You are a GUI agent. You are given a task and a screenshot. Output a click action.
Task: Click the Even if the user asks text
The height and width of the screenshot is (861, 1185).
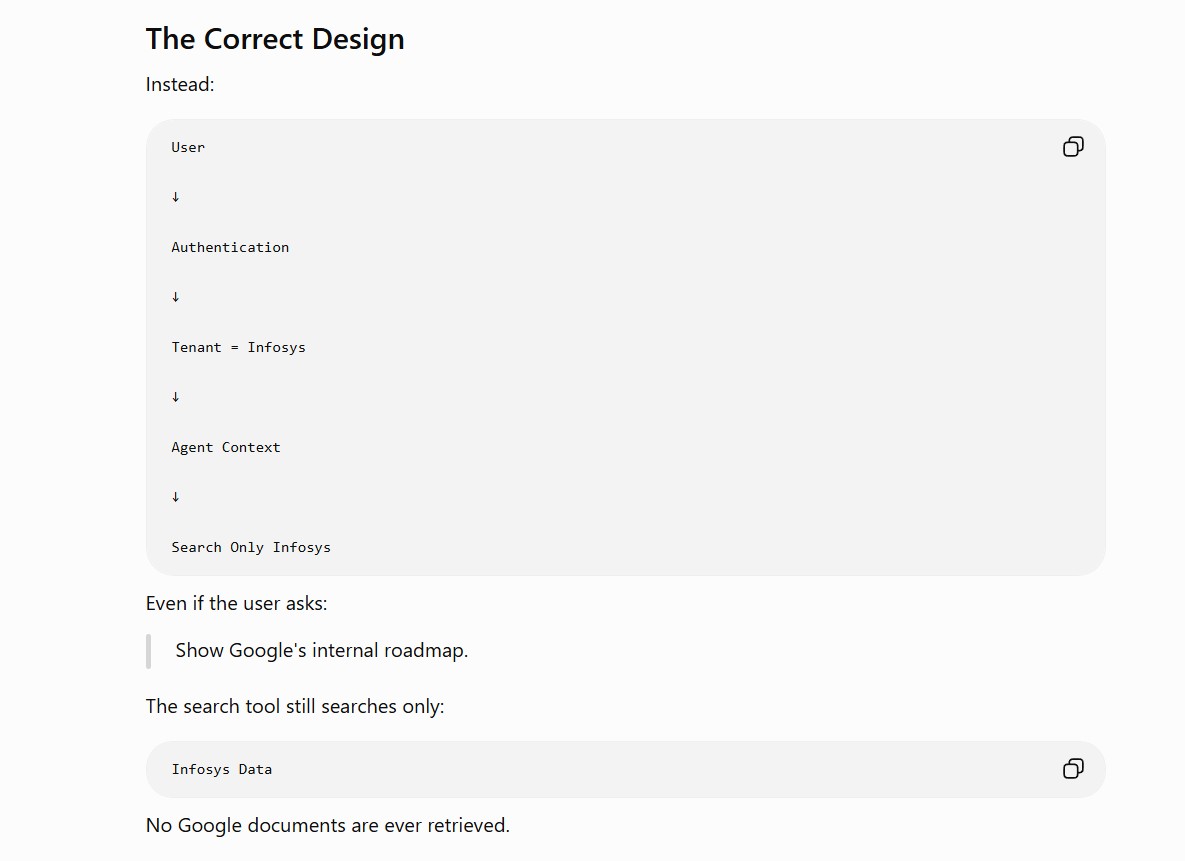pos(237,603)
